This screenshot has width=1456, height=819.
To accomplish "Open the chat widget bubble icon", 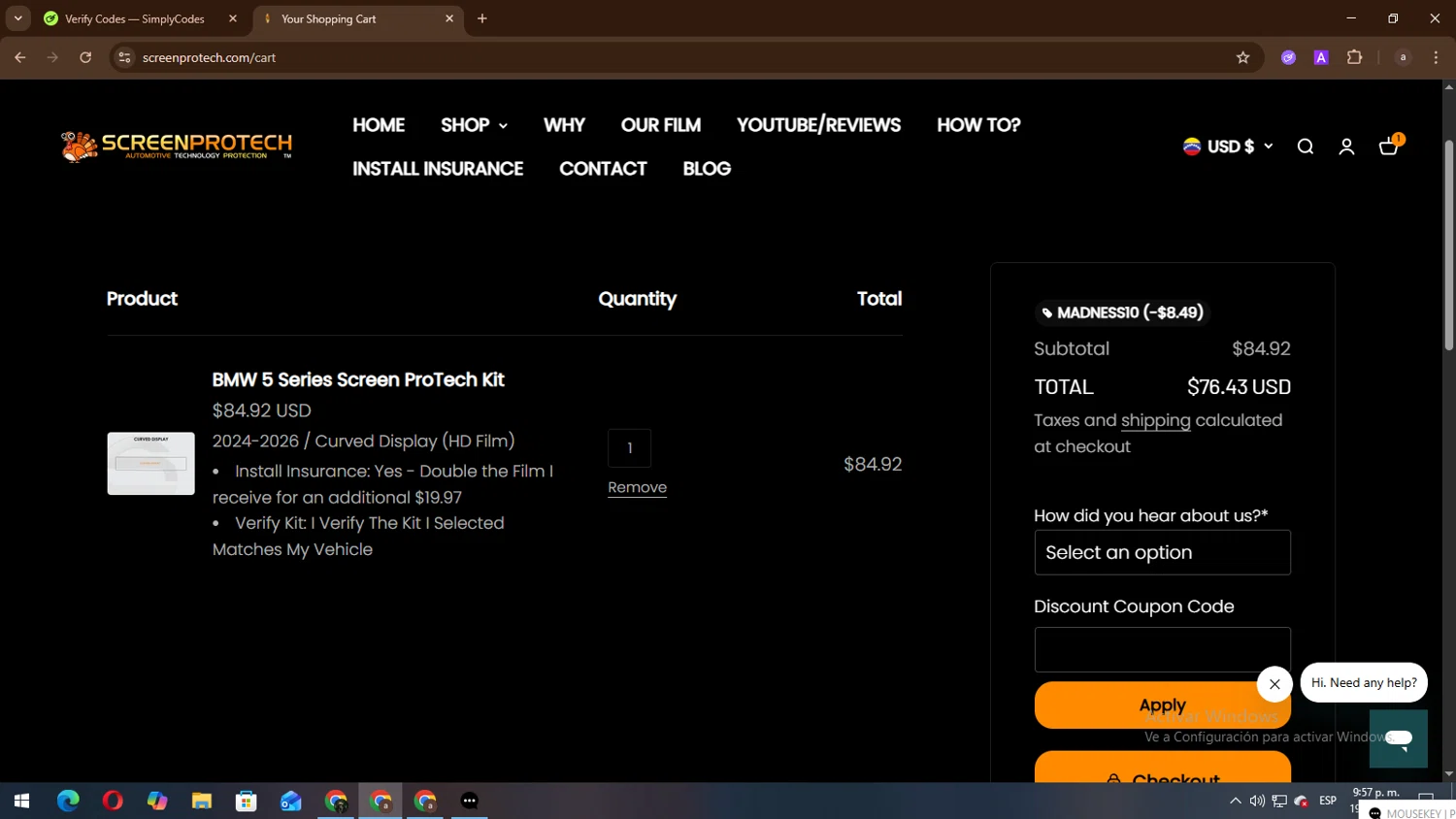I will [1399, 738].
